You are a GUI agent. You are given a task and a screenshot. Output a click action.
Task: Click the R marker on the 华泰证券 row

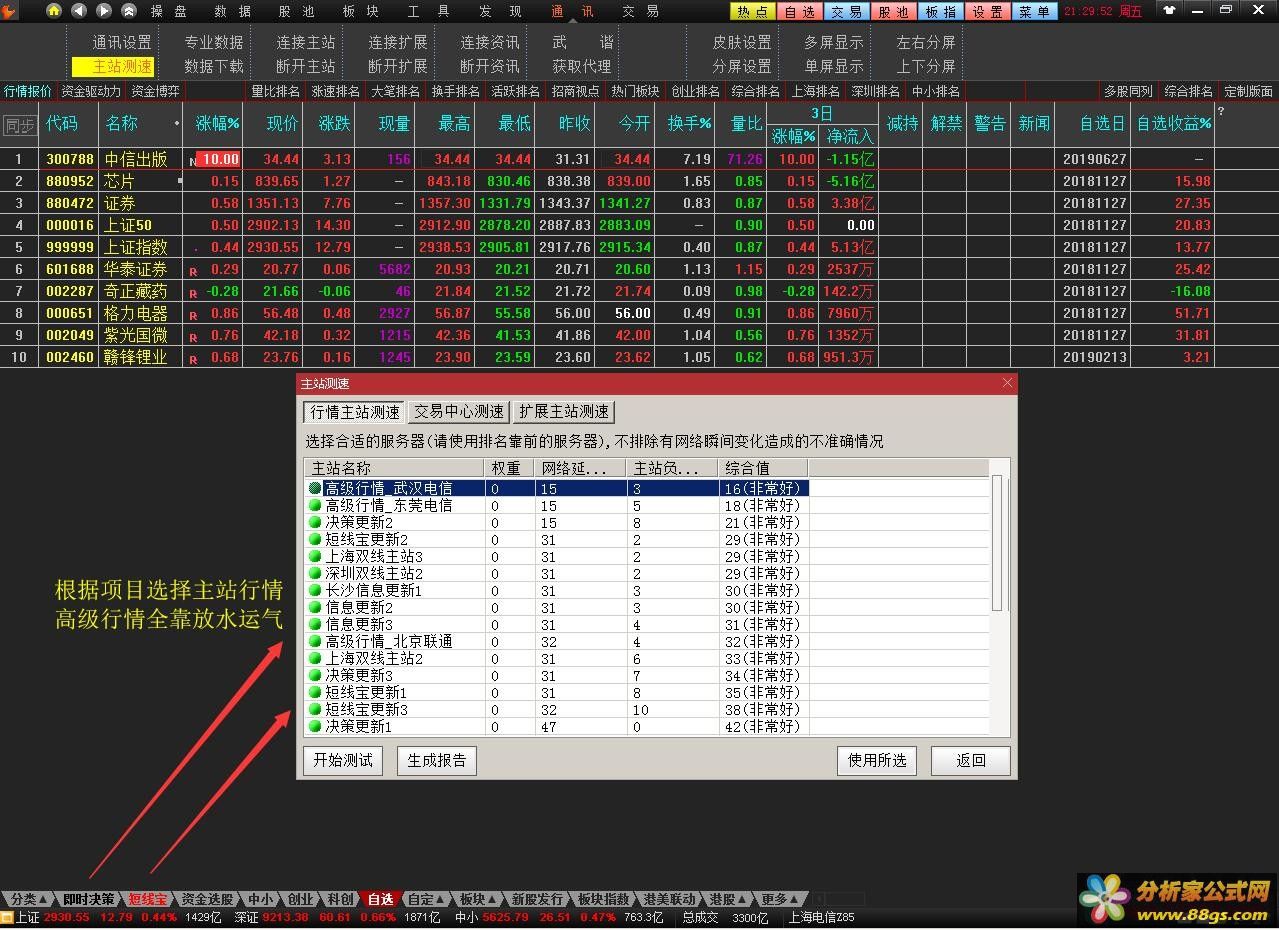click(193, 271)
